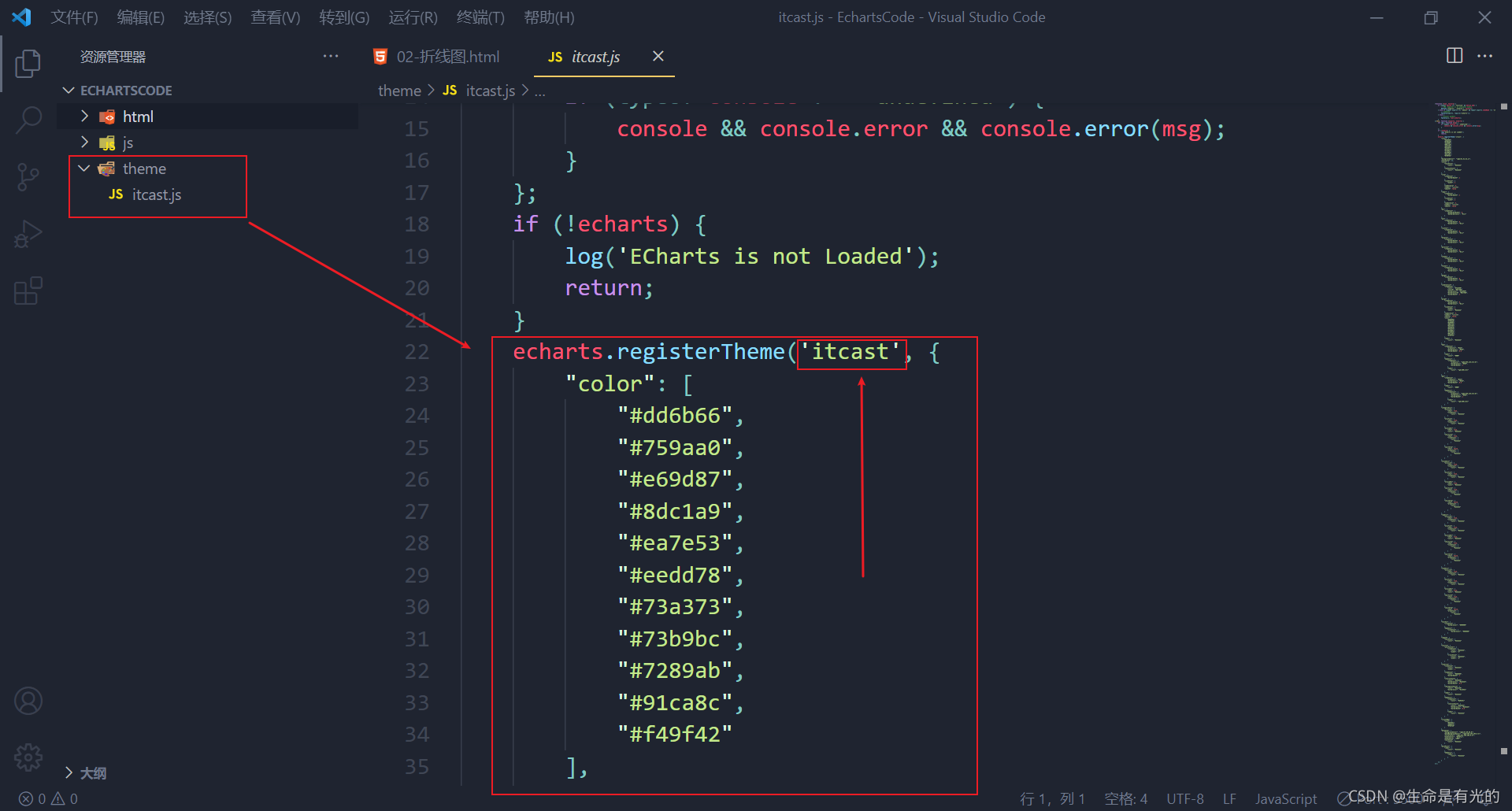Click the "#91ca8c" color string
This screenshot has height=811, width=1512.
pos(675,703)
